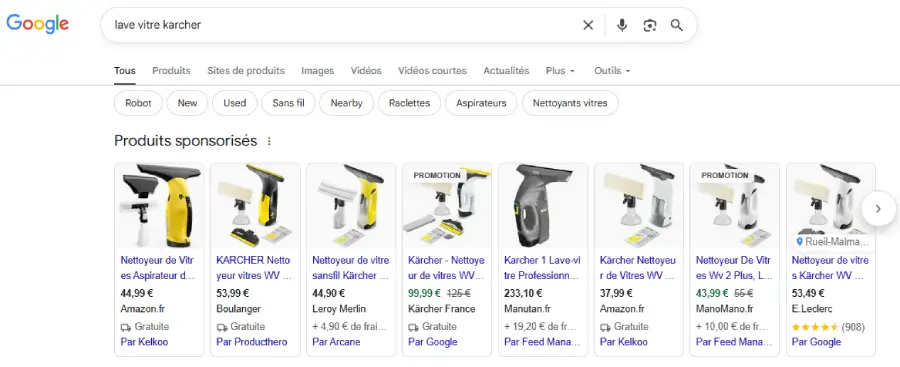
Task: Click Par Feed Mana link under ManoMano.fr
Action: pyautogui.click(x=734, y=342)
